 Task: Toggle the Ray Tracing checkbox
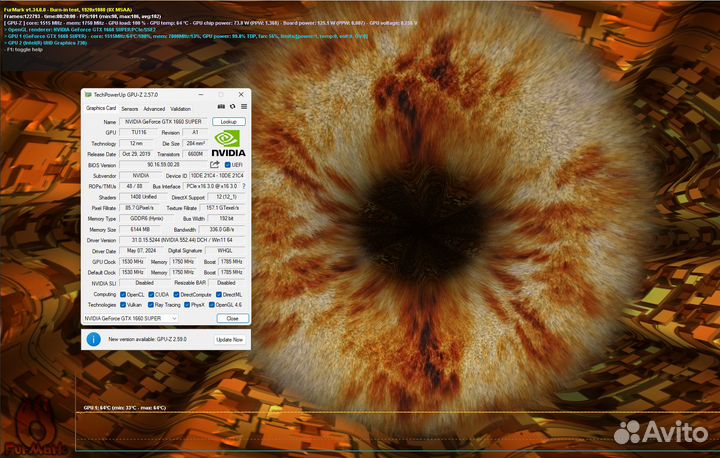click(151, 304)
